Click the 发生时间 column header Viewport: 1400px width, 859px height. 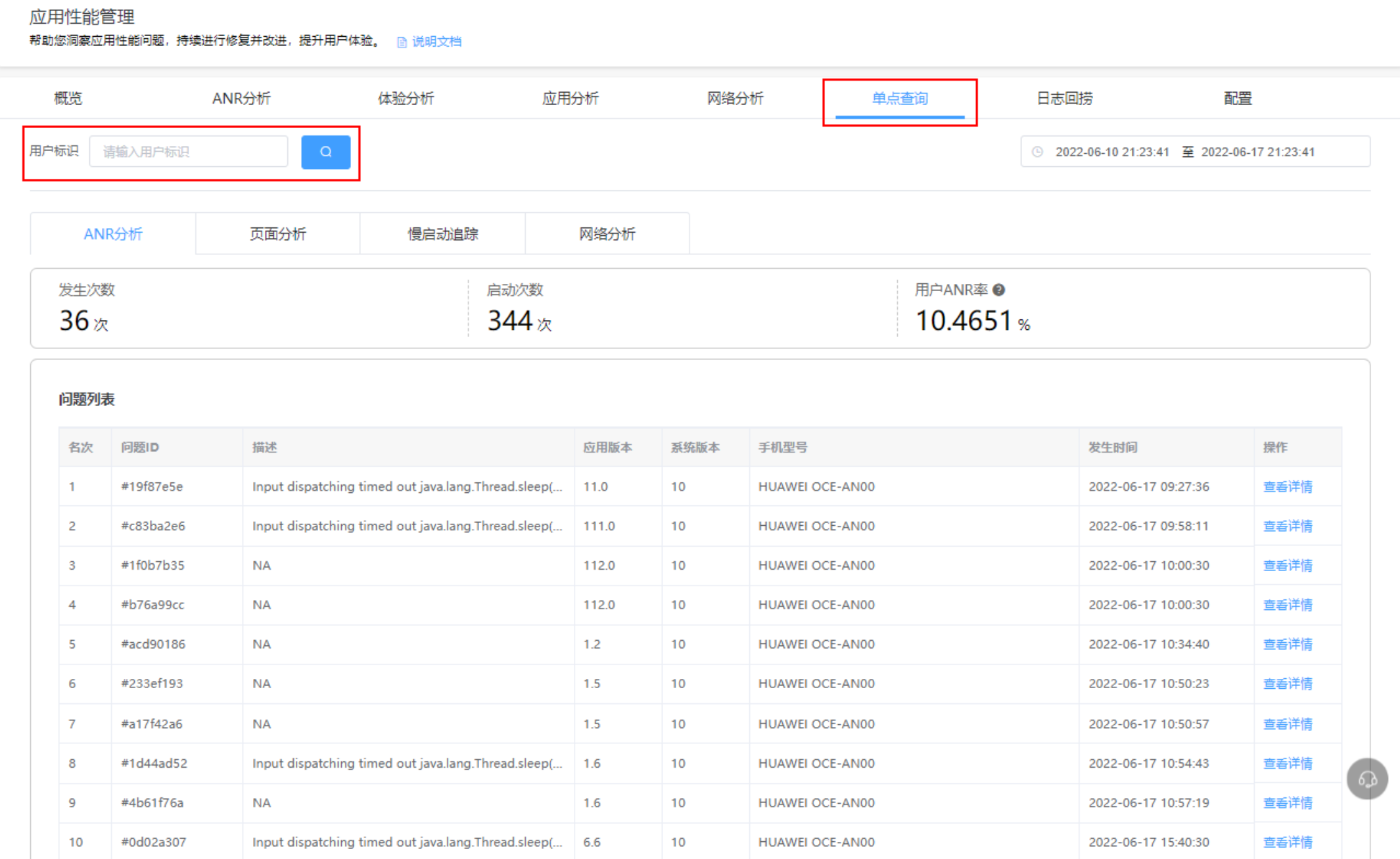(x=1112, y=447)
